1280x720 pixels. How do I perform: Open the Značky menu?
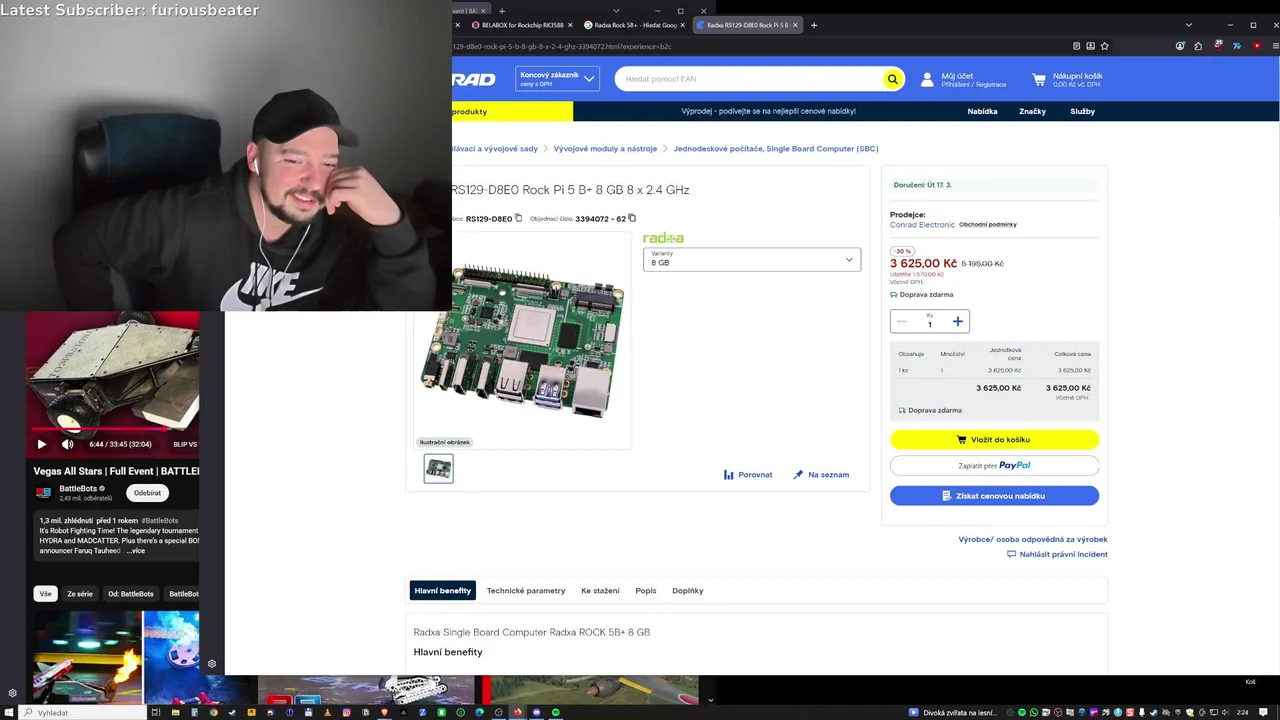pyautogui.click(x=1032, y=111)
